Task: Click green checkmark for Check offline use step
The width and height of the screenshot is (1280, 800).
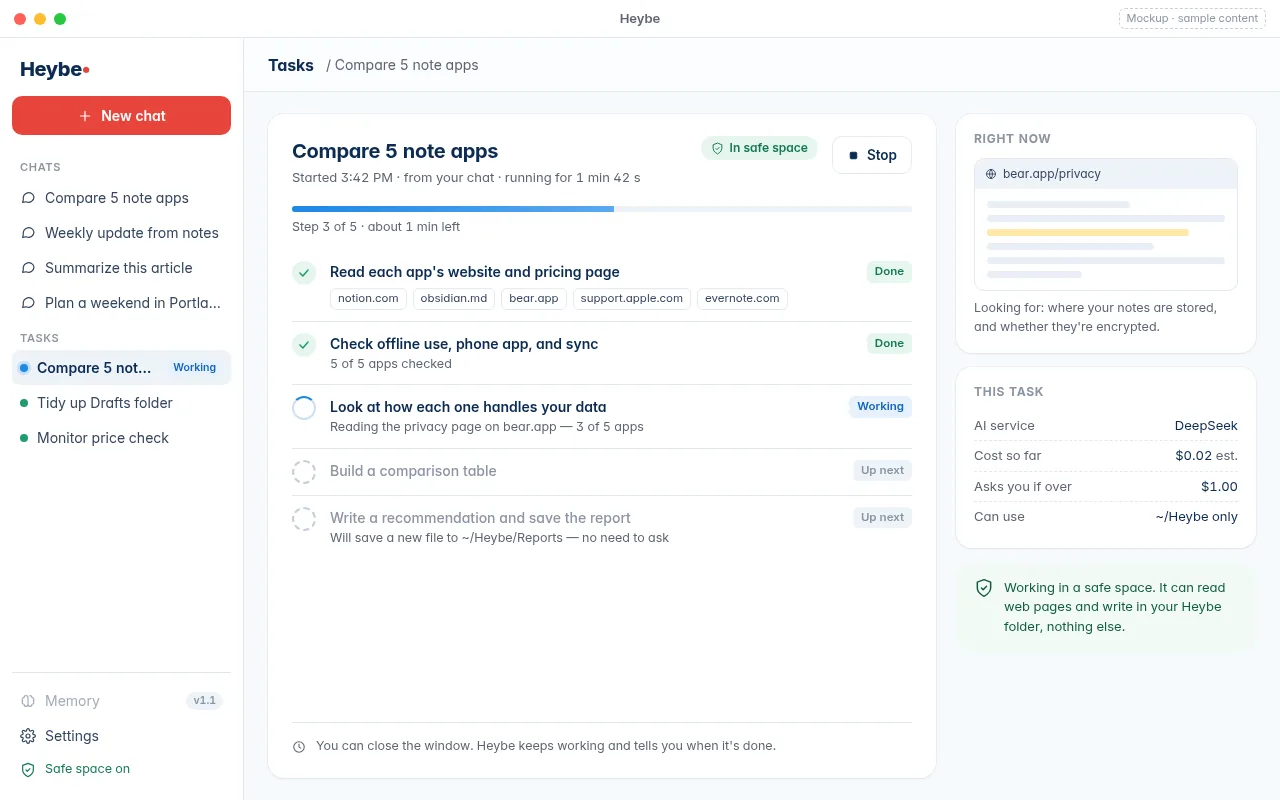Action: 304,345
